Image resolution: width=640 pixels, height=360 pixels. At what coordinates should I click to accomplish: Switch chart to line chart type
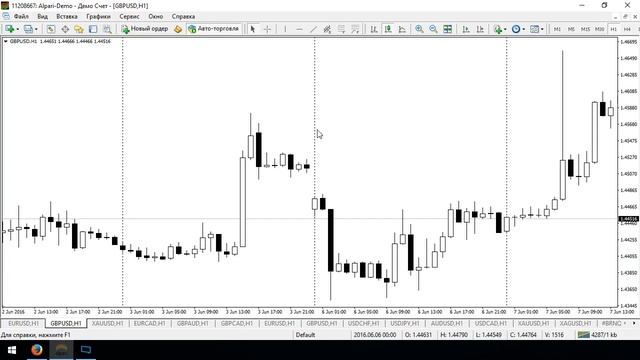[402, 29]
